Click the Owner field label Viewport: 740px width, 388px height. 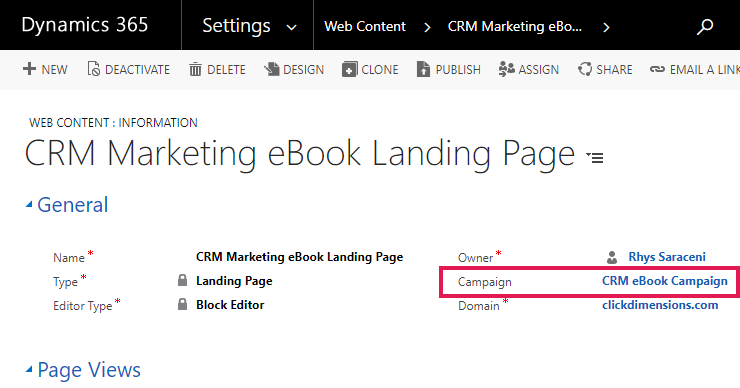click(475, 258)
